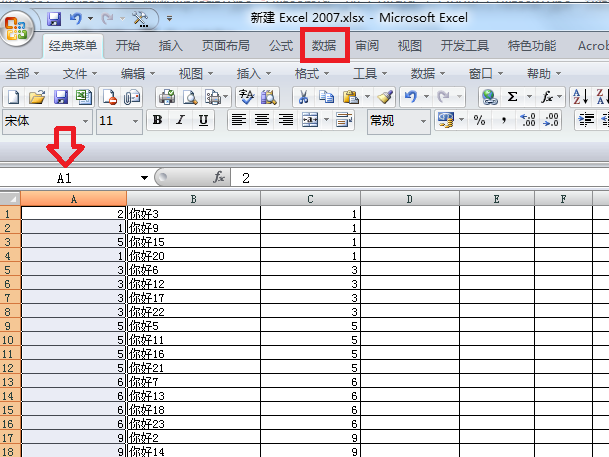
Task: Click the document permission restrict icon
Action: 110,97
